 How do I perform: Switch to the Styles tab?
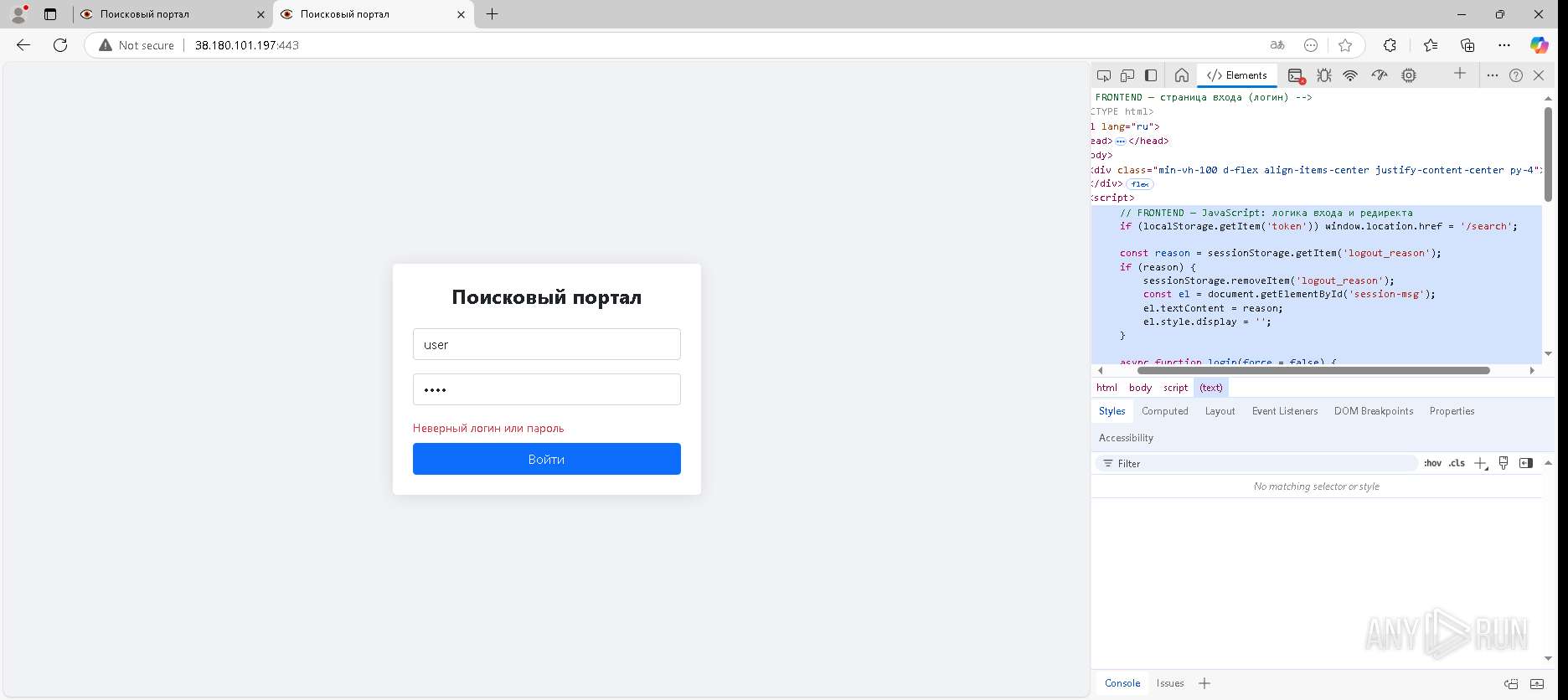1112,411
